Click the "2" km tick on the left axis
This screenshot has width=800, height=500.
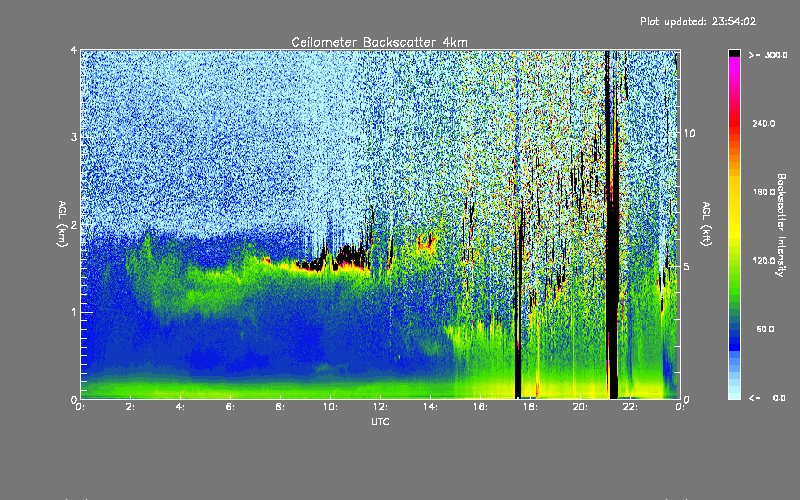(x=74, y=225)
